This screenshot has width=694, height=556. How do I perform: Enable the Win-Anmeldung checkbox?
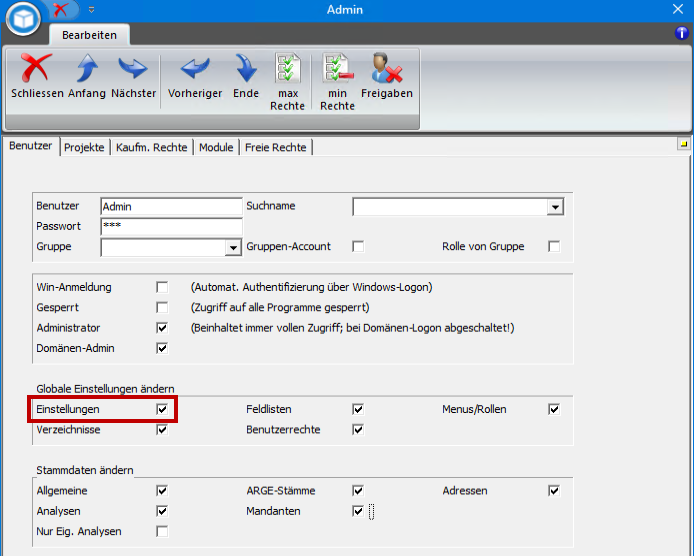(162, 287)
